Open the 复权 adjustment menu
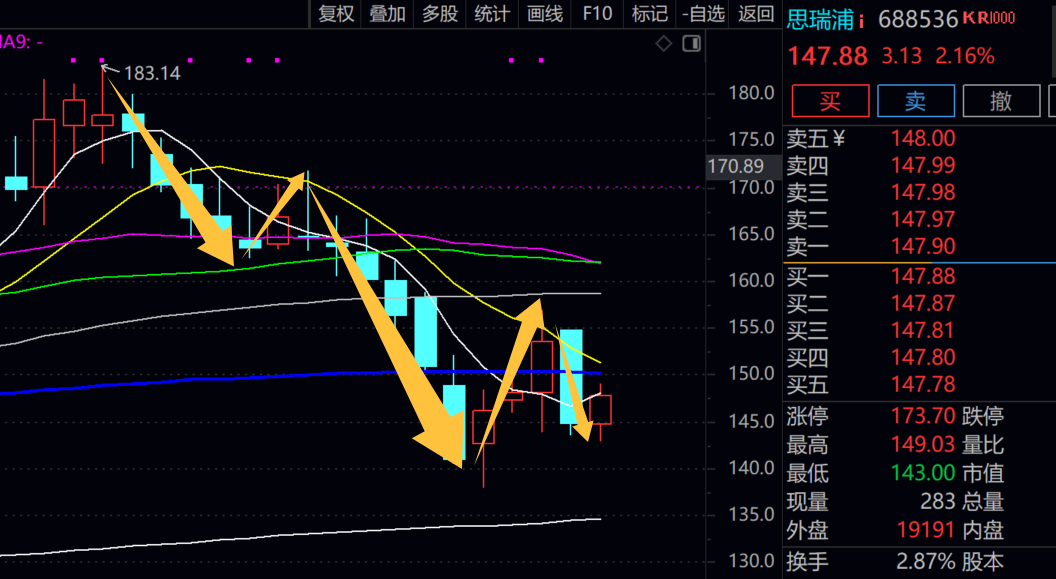This screenshot has width=1056, height=579. (x=336, y=14)
